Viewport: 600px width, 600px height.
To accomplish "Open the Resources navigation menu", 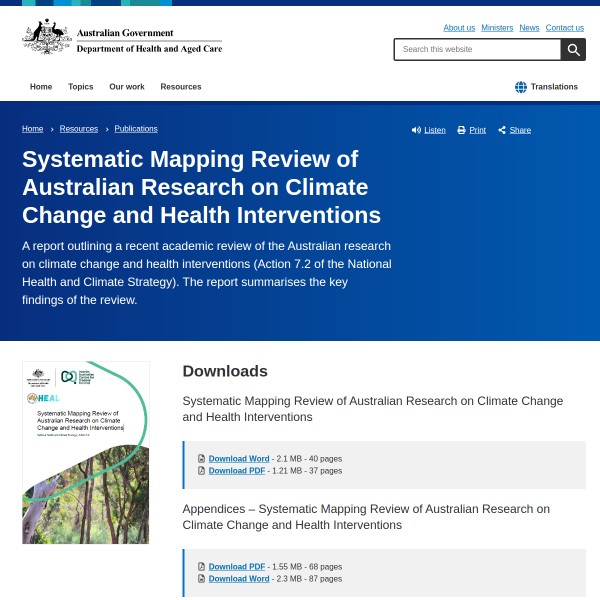I will [x=181, y=87].
